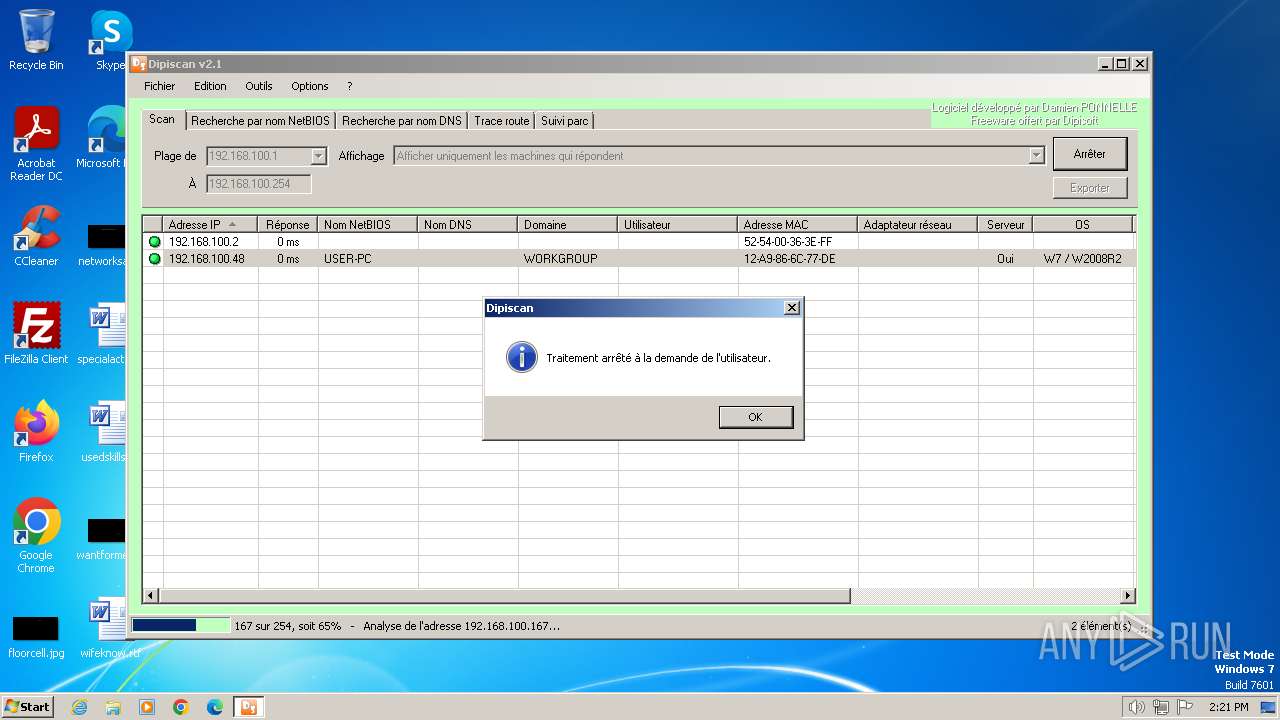The height and width of the screenshot is (720, 1280).
Task: Click the horizontal scrollbar thumb
Action: pyautogui.click(x=505, y=596)
